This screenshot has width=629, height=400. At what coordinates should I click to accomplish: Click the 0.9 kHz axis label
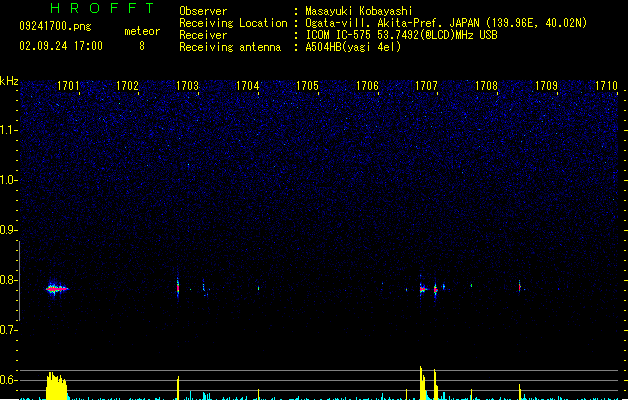[8, 230]
